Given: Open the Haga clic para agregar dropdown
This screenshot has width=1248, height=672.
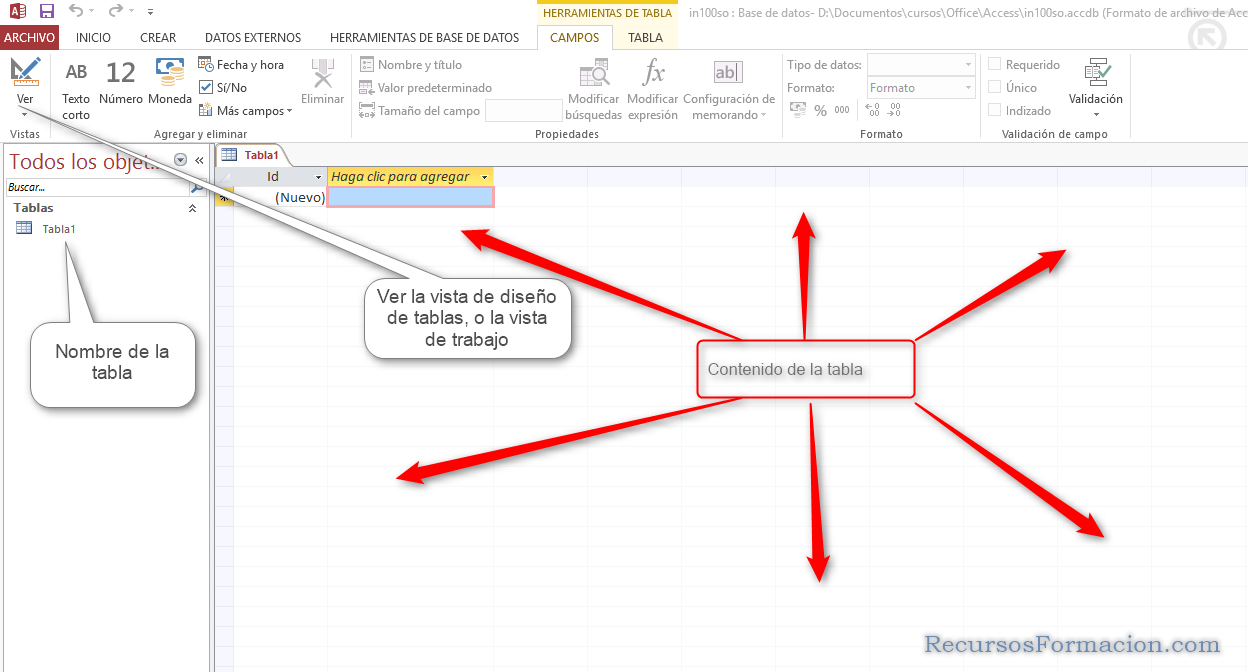Looking at the screenshot, I should 484,176.
